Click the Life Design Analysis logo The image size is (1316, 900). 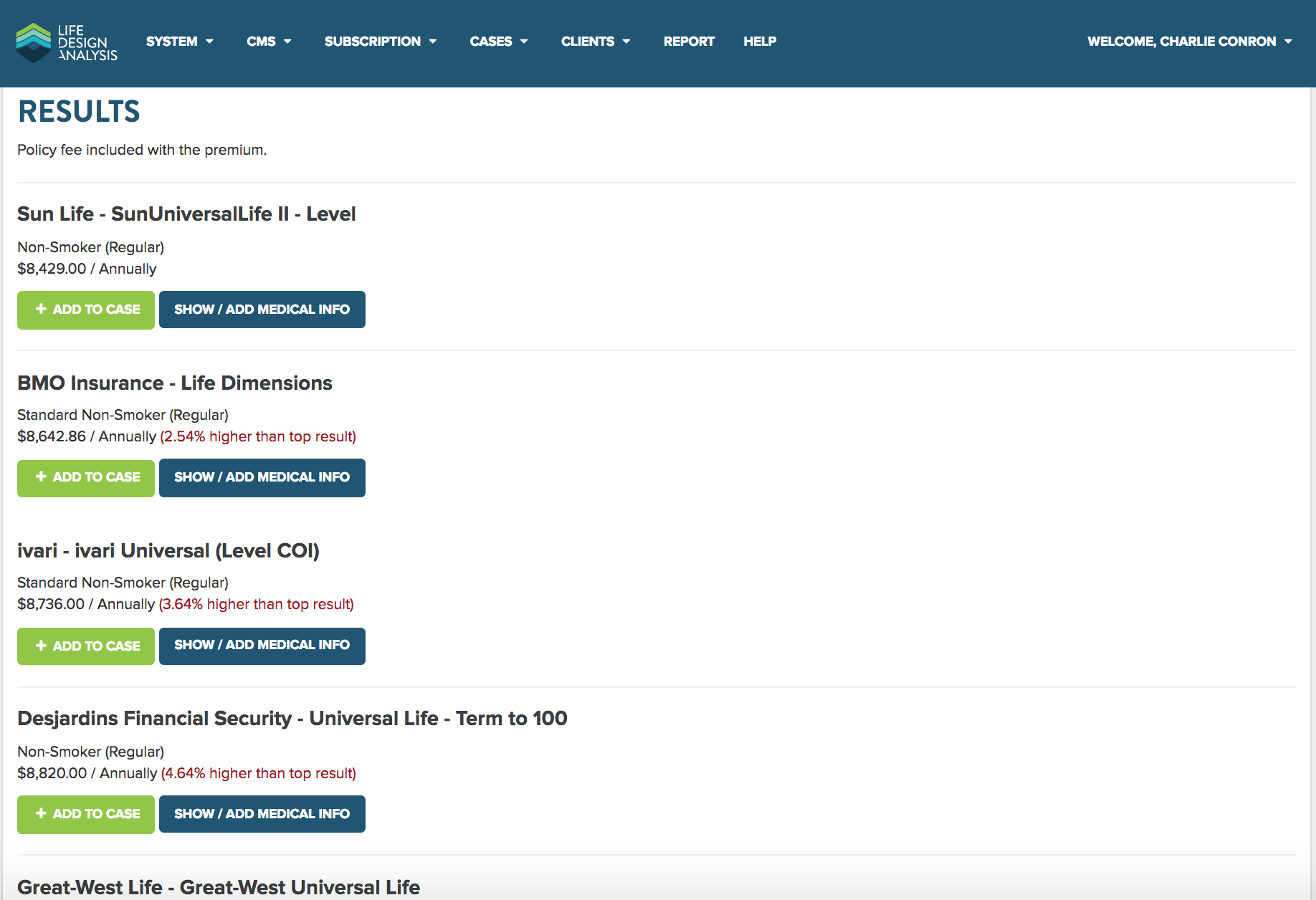(67, 42)
